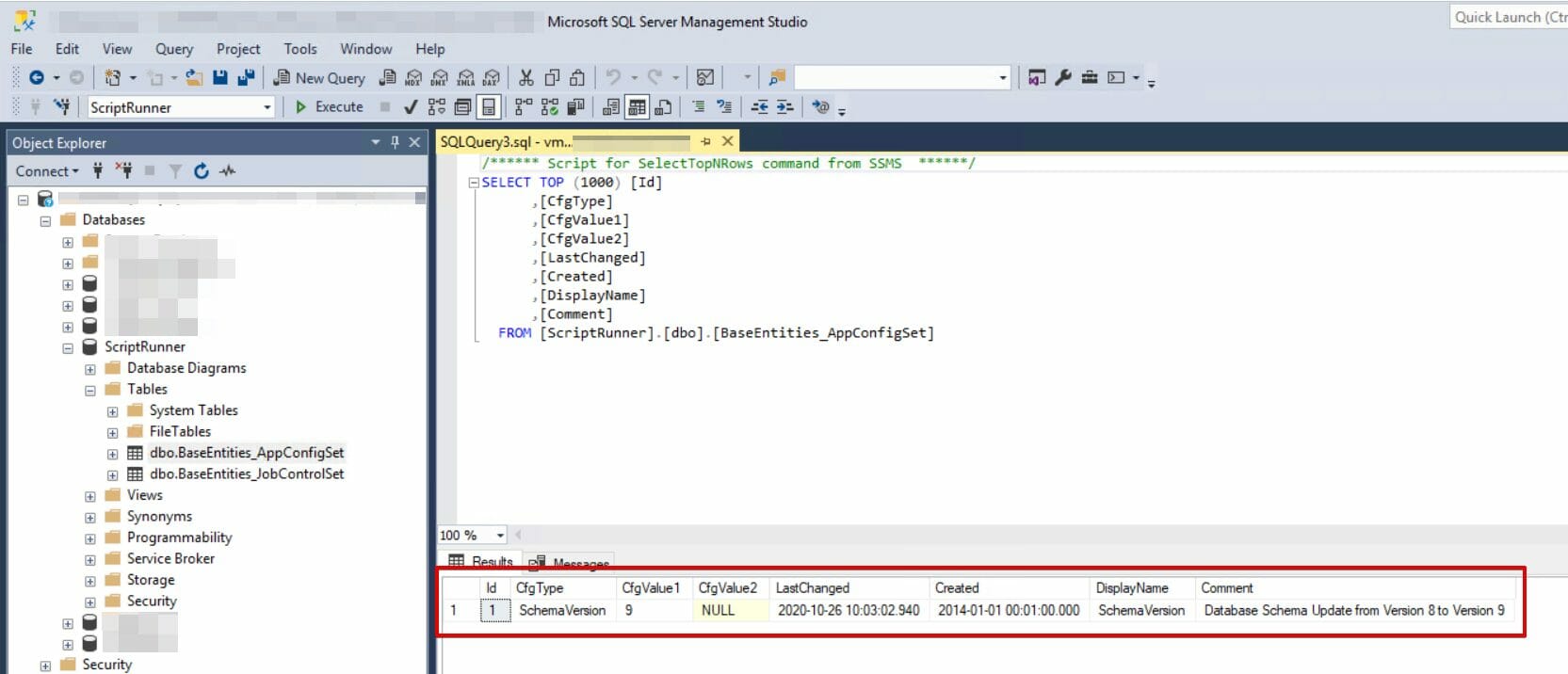Execute the current SQL query
This screenshot has height=674, width=1568.
tap(329, 107)
